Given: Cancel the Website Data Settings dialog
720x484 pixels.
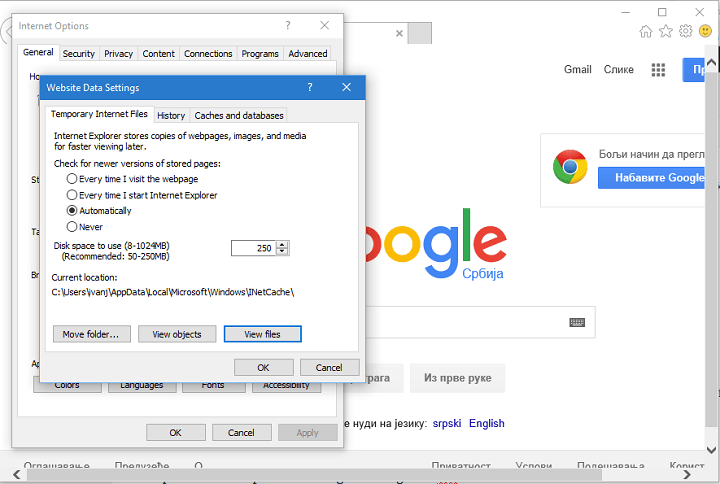Looking at the screenshot, I should (329, 367).
